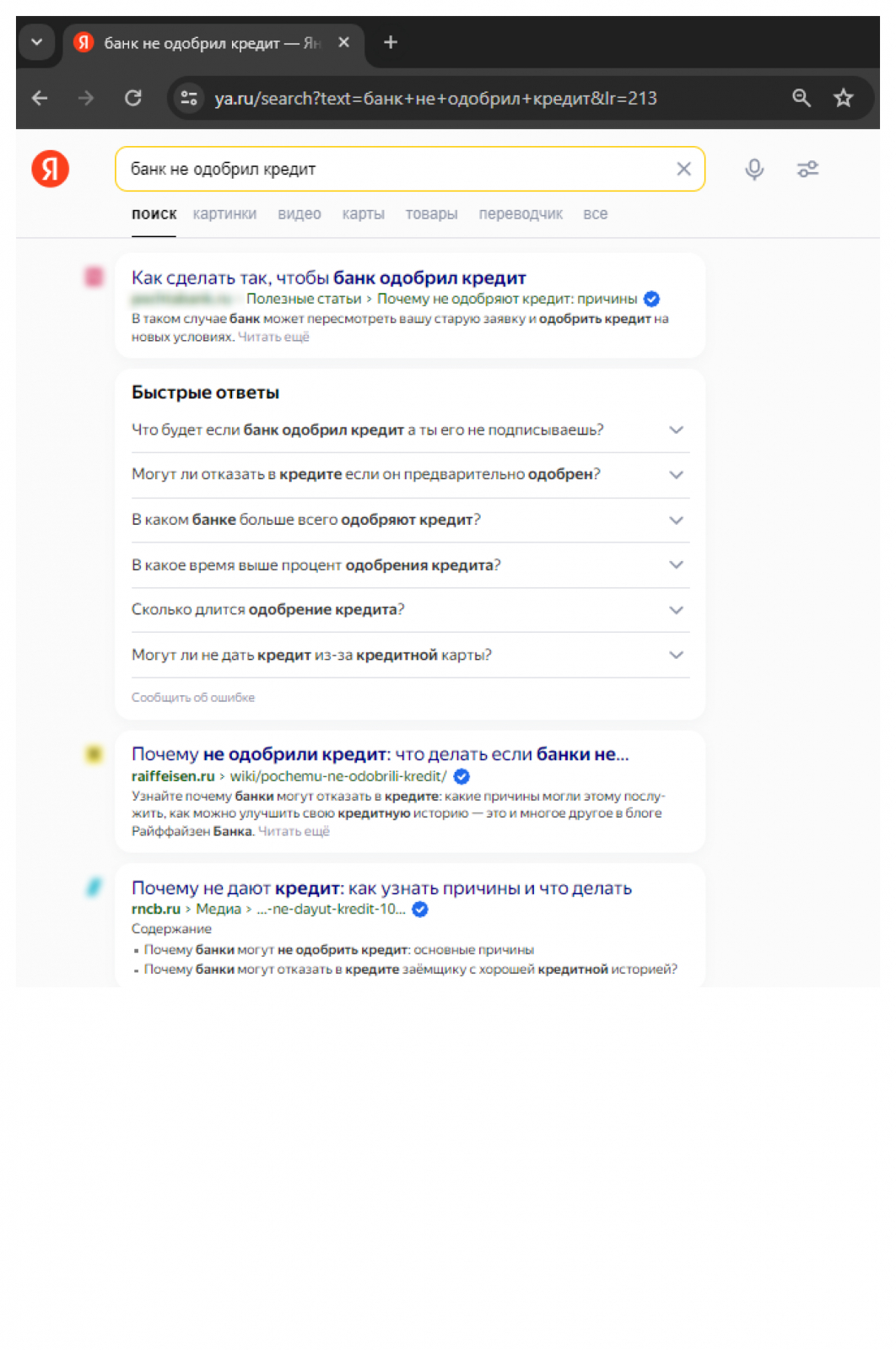Image resolution: width=896 pixels, height=1350 pixels.
Task: Bookmark this page with star icon
Action: point(843,99)
